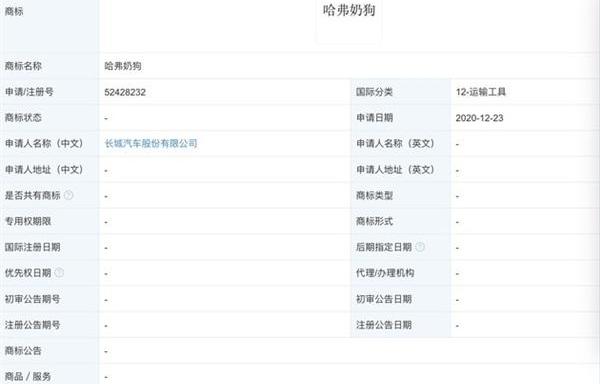Click the 初审公告期号 label
The width and height of the screenshot is (600, 384).
click(x=33, y=299)
